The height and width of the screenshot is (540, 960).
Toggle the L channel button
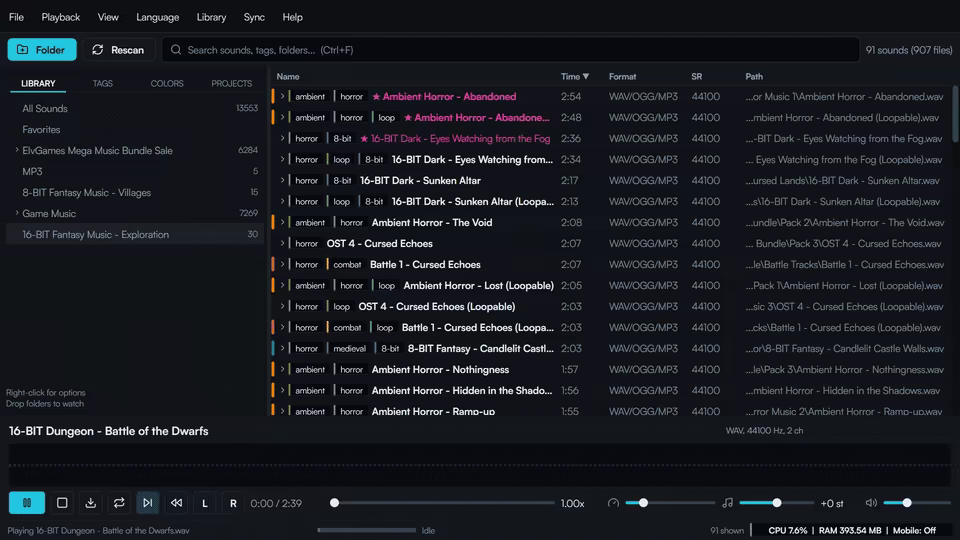[204, 503]
